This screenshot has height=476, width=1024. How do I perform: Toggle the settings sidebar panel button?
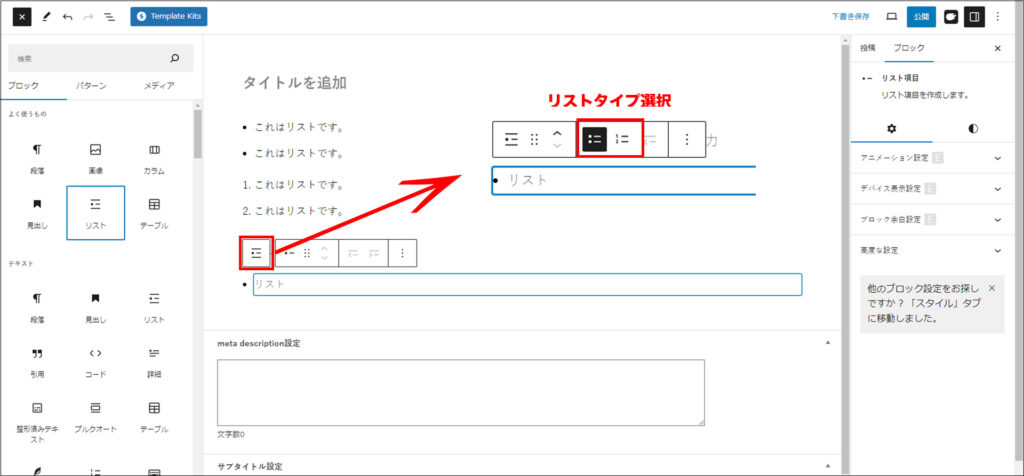coord(973,17)
